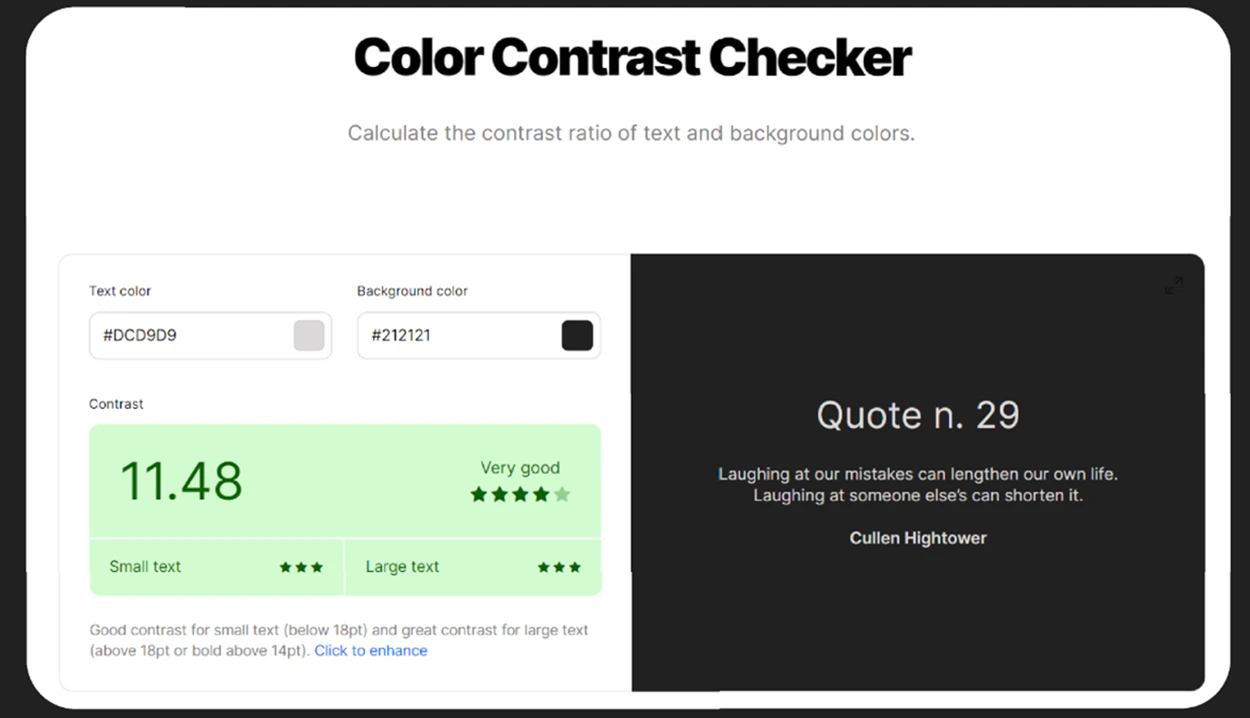Viewport: 1250px width, 718px height.
Task: Click the Background color label
Action: point(412,291)
